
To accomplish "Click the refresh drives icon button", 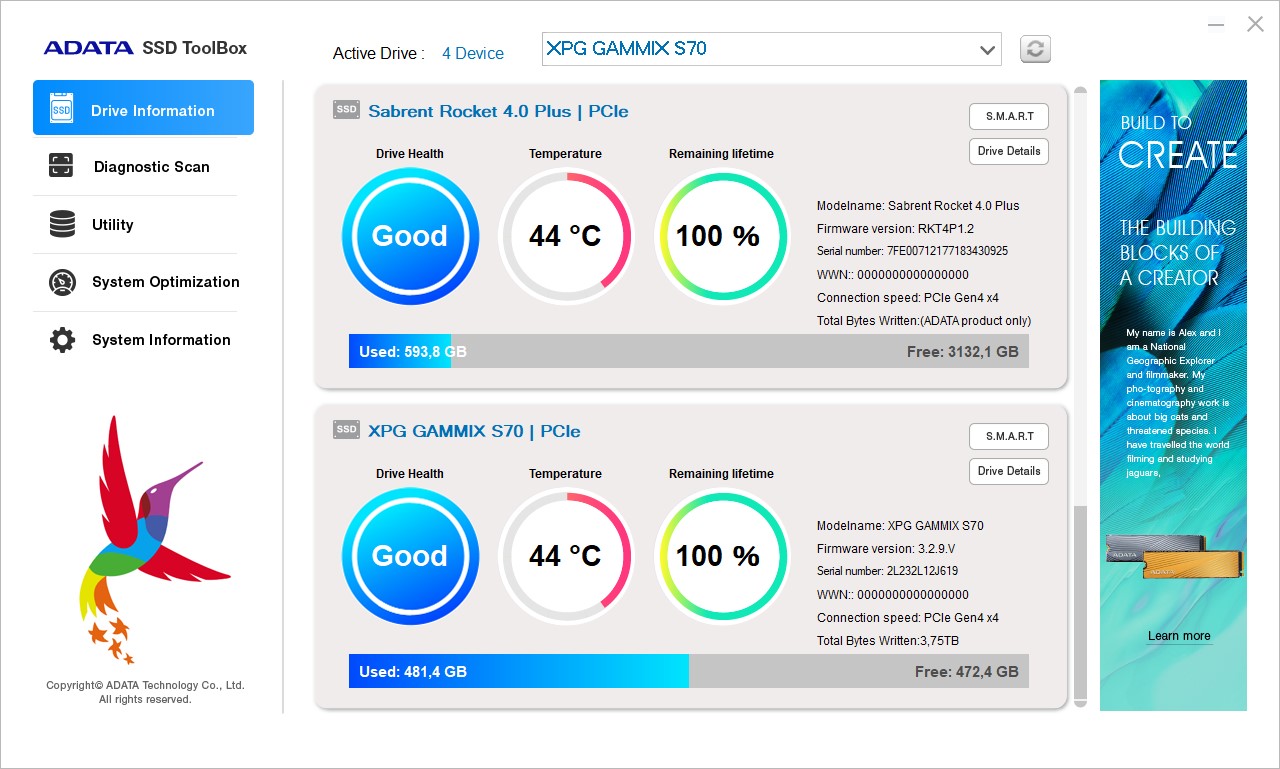I will (x=1035, y=49).
